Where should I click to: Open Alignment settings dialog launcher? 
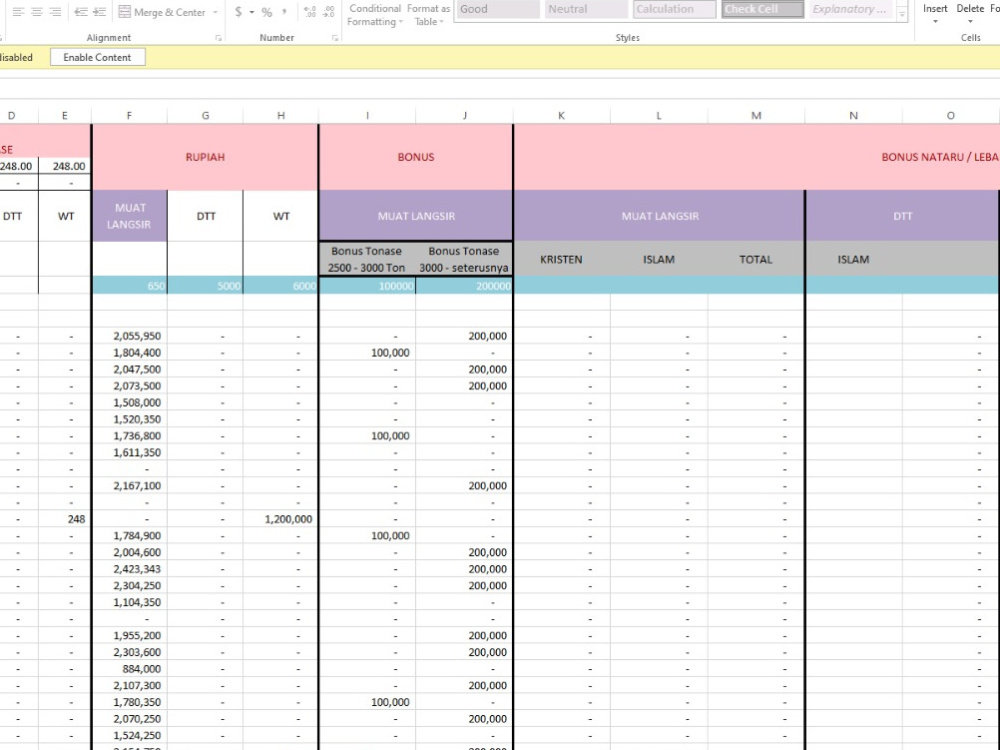click(x=218, y=38)
